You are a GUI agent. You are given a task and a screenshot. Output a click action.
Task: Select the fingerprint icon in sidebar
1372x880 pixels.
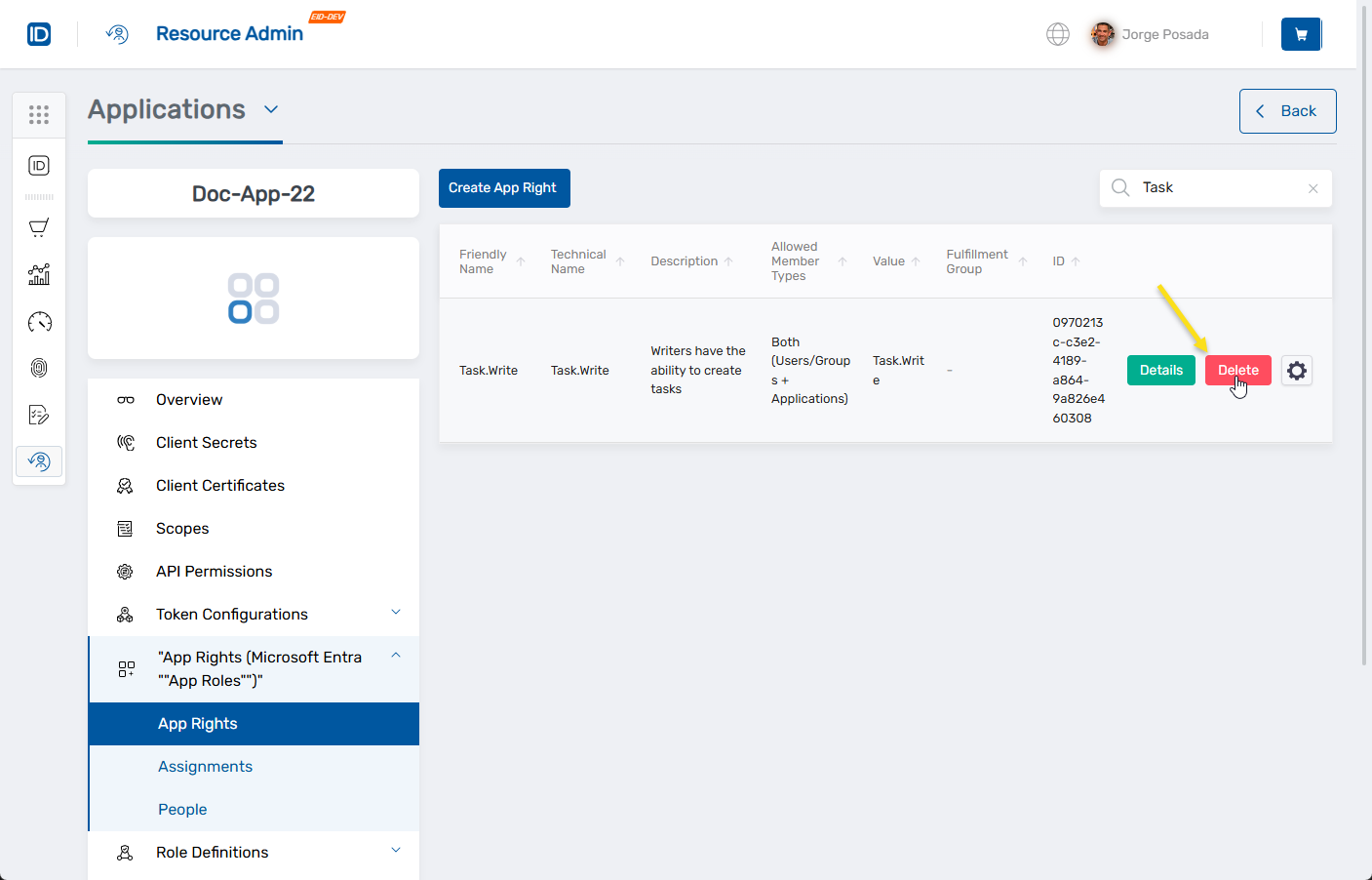[x=39, y=368]
